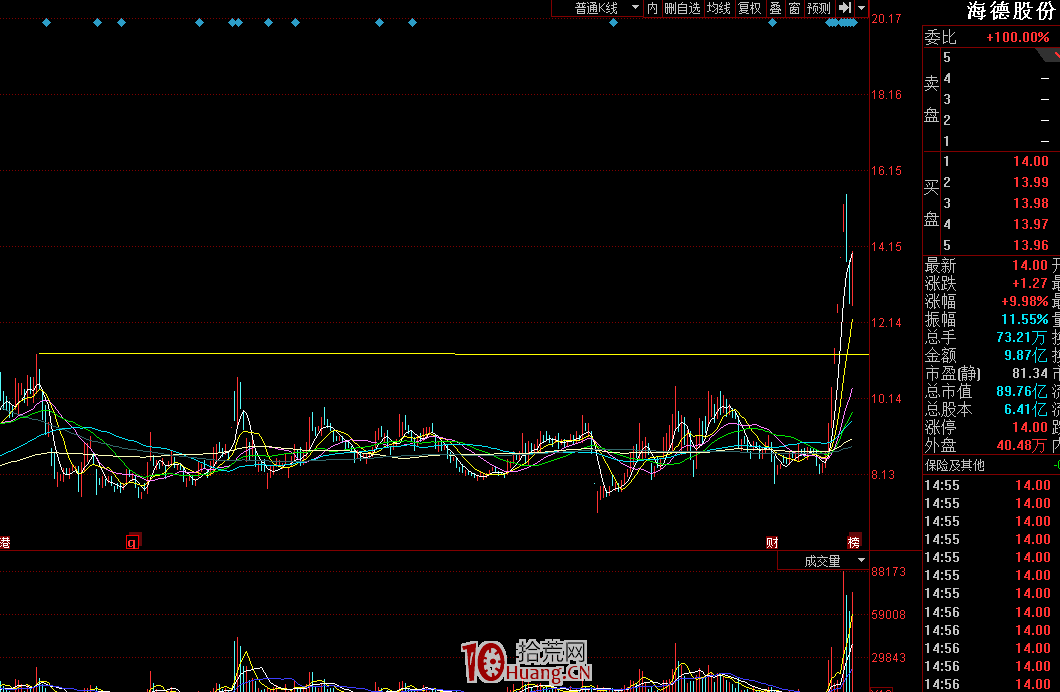1060x692 pixels.
Task: Click the buy level 2 price 13.99
Action: coord(1031,182)
